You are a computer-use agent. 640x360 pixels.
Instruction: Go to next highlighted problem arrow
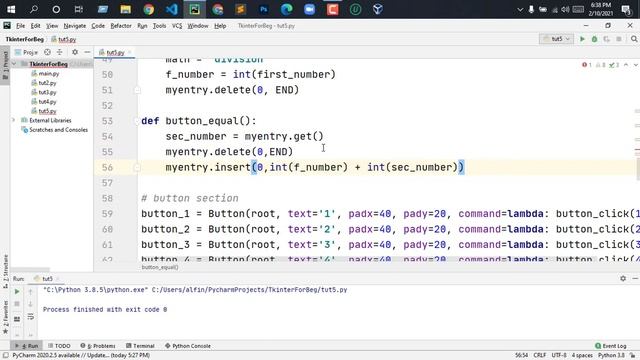point(635,65)
